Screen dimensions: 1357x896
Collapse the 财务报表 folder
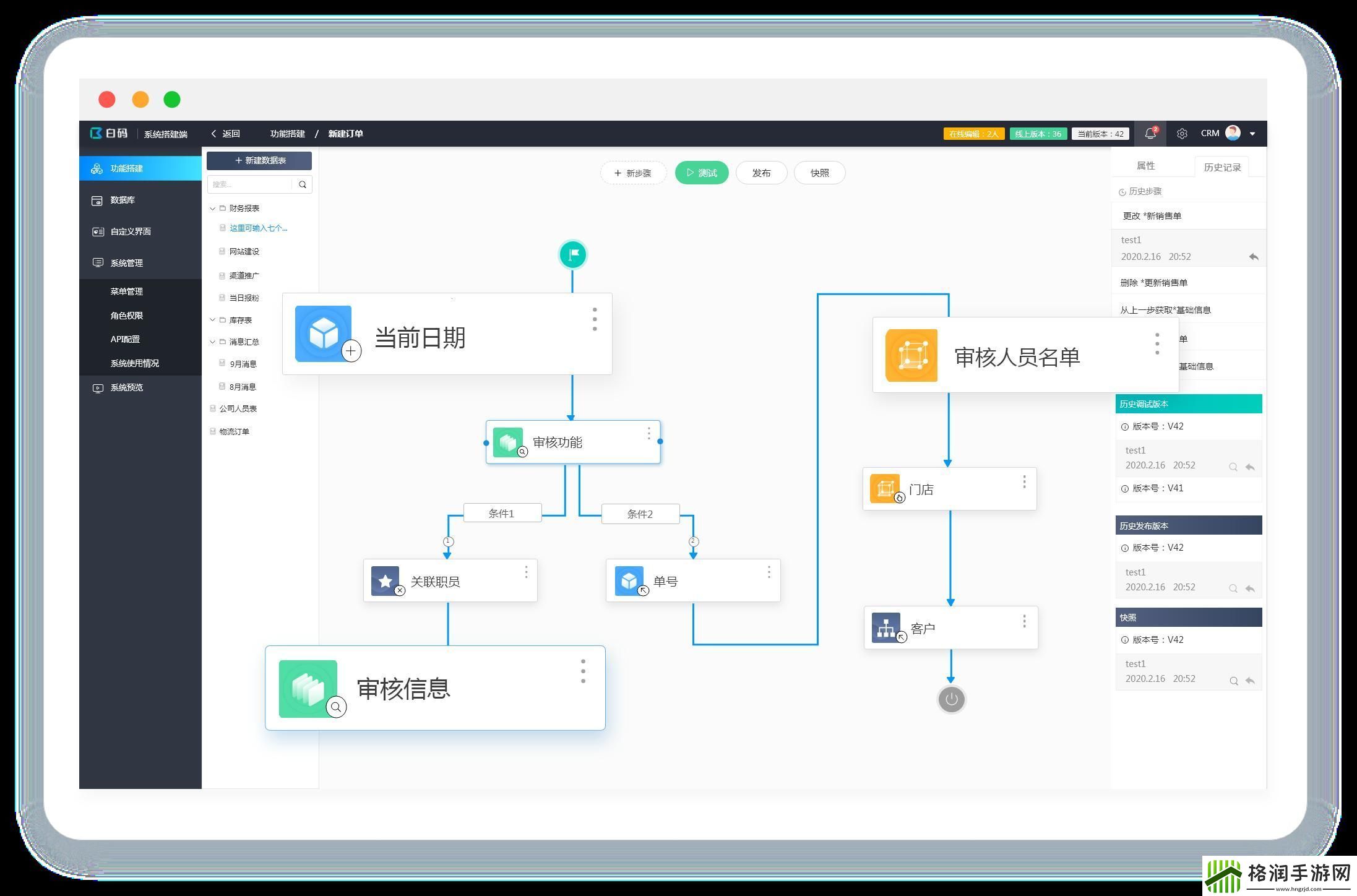[212, 209]
